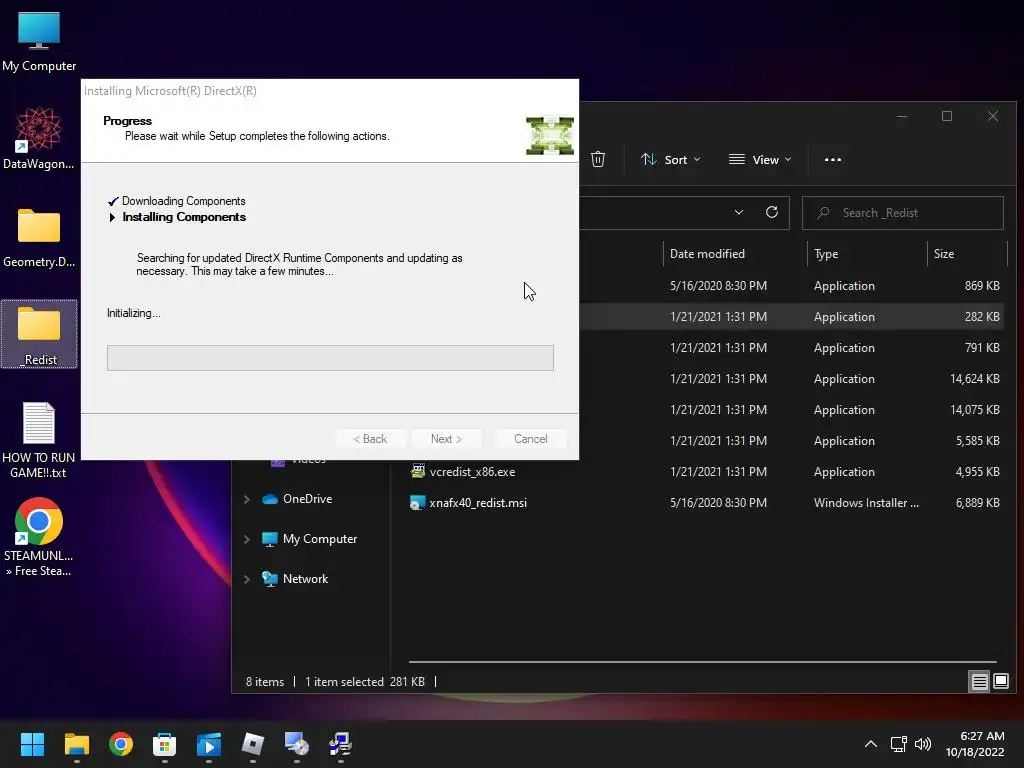This screenshot has width=1024, height=768.
Task: Open STEAMUNLOCKED Chrome shortcut on desktop
Action: [39, 537]
